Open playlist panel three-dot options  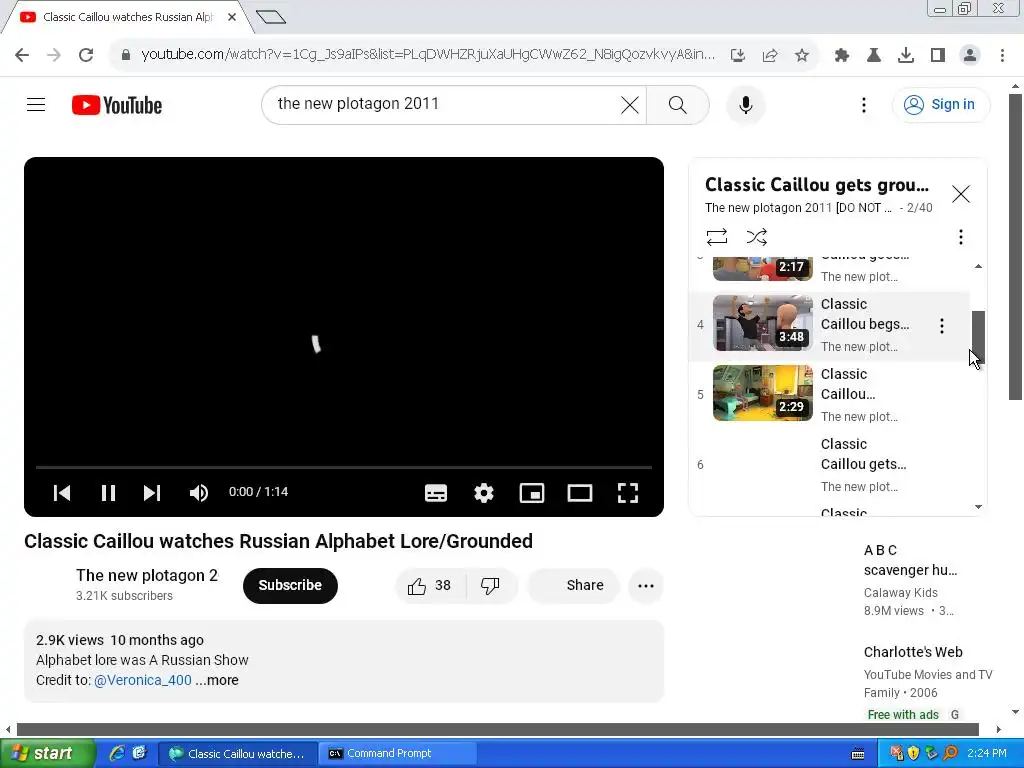click(961, 236)
